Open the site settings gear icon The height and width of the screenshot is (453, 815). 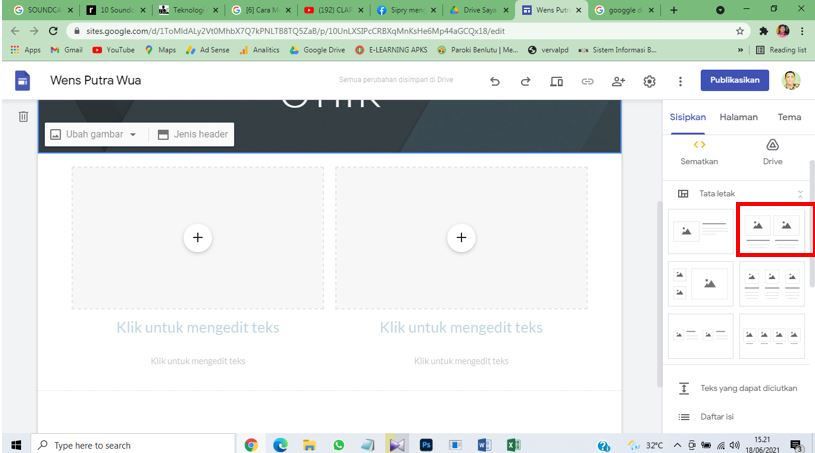click(648, 81)
